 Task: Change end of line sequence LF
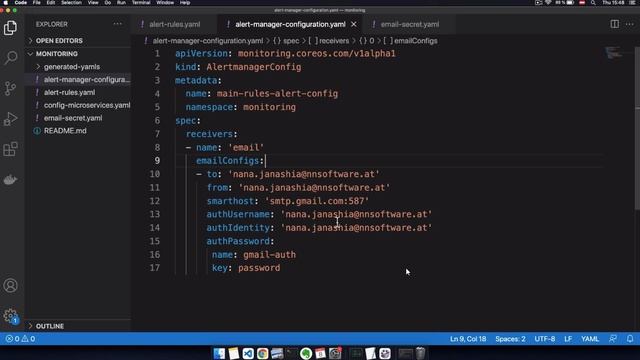tap(568, 339)
